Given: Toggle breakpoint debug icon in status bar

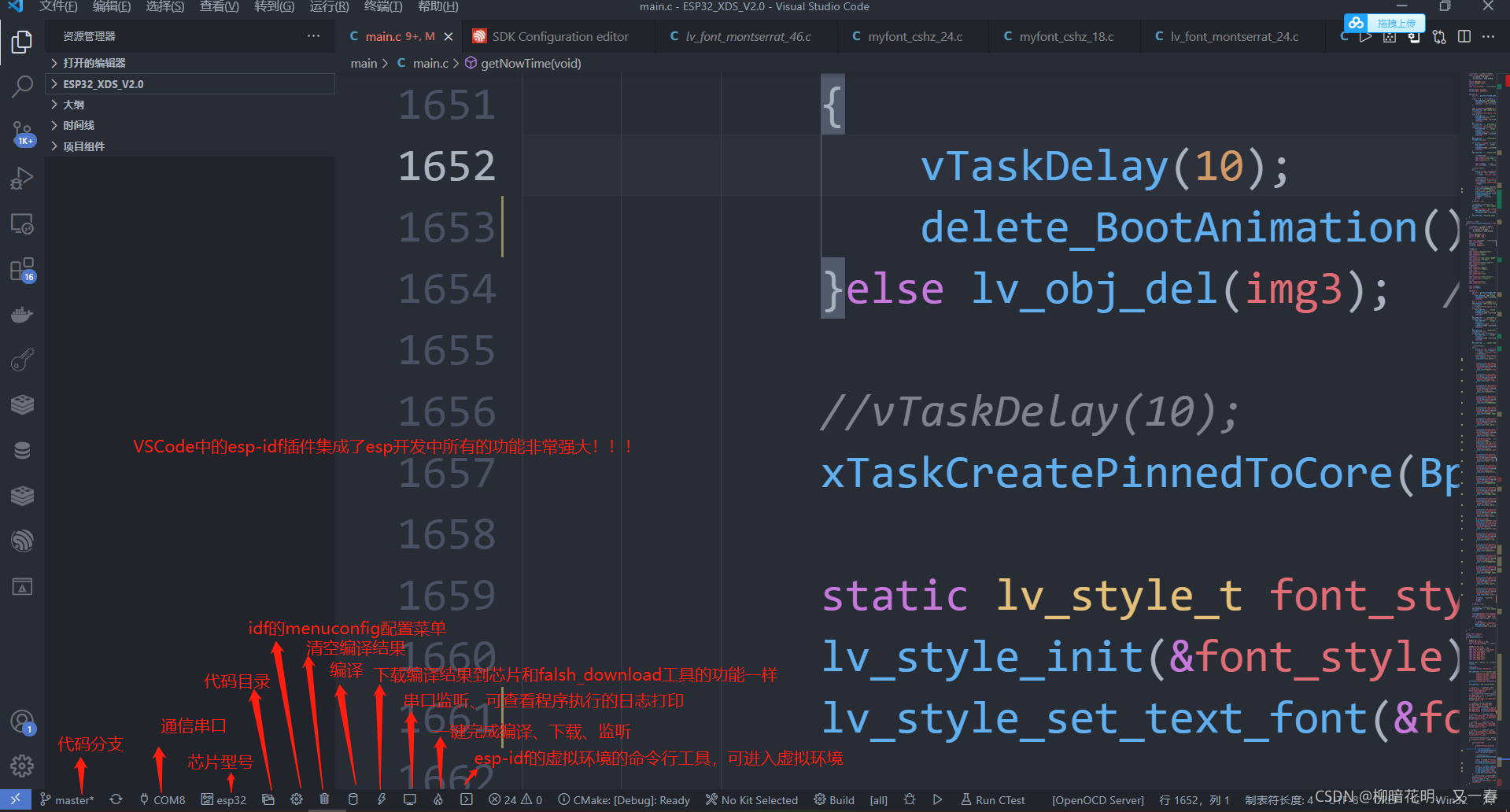Looking at the screenshot, I should pos(909,799).
